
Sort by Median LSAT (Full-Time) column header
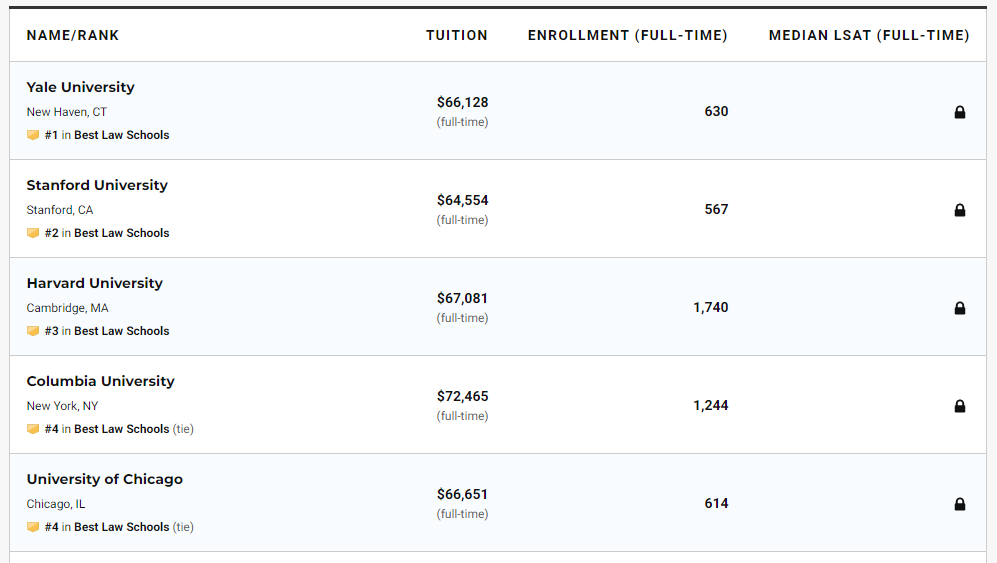point(868,35)
